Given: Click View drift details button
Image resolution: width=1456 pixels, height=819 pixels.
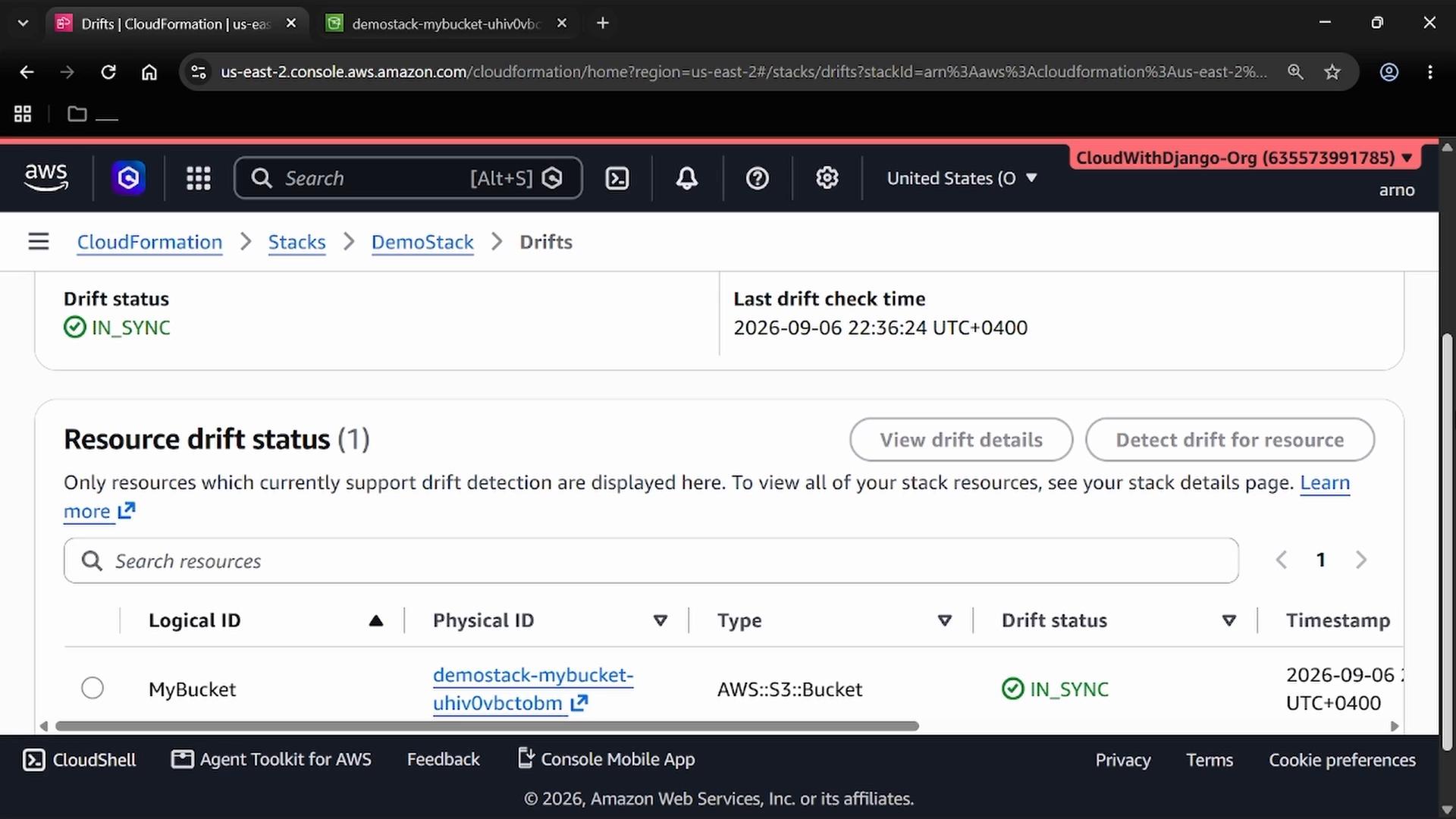Looking at the screenshot, I should 961,440.
